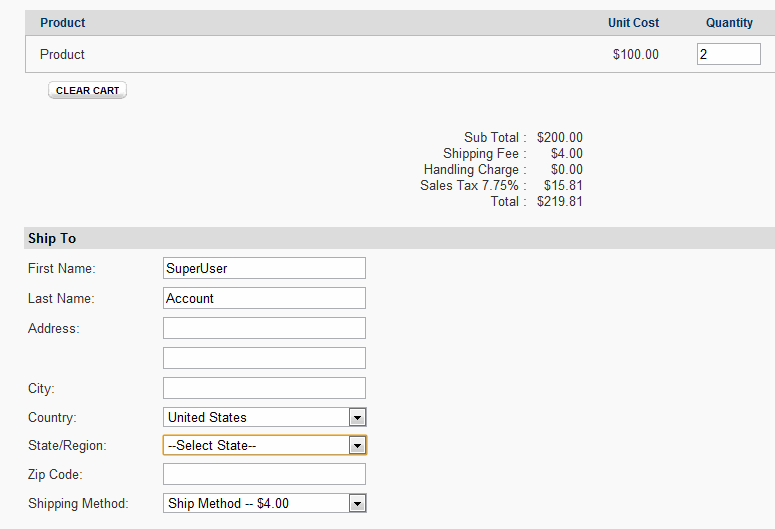The height and width of the screenshot is (529, 775).
Task: Click the Total amount $219.81
Action: [560, 202]
